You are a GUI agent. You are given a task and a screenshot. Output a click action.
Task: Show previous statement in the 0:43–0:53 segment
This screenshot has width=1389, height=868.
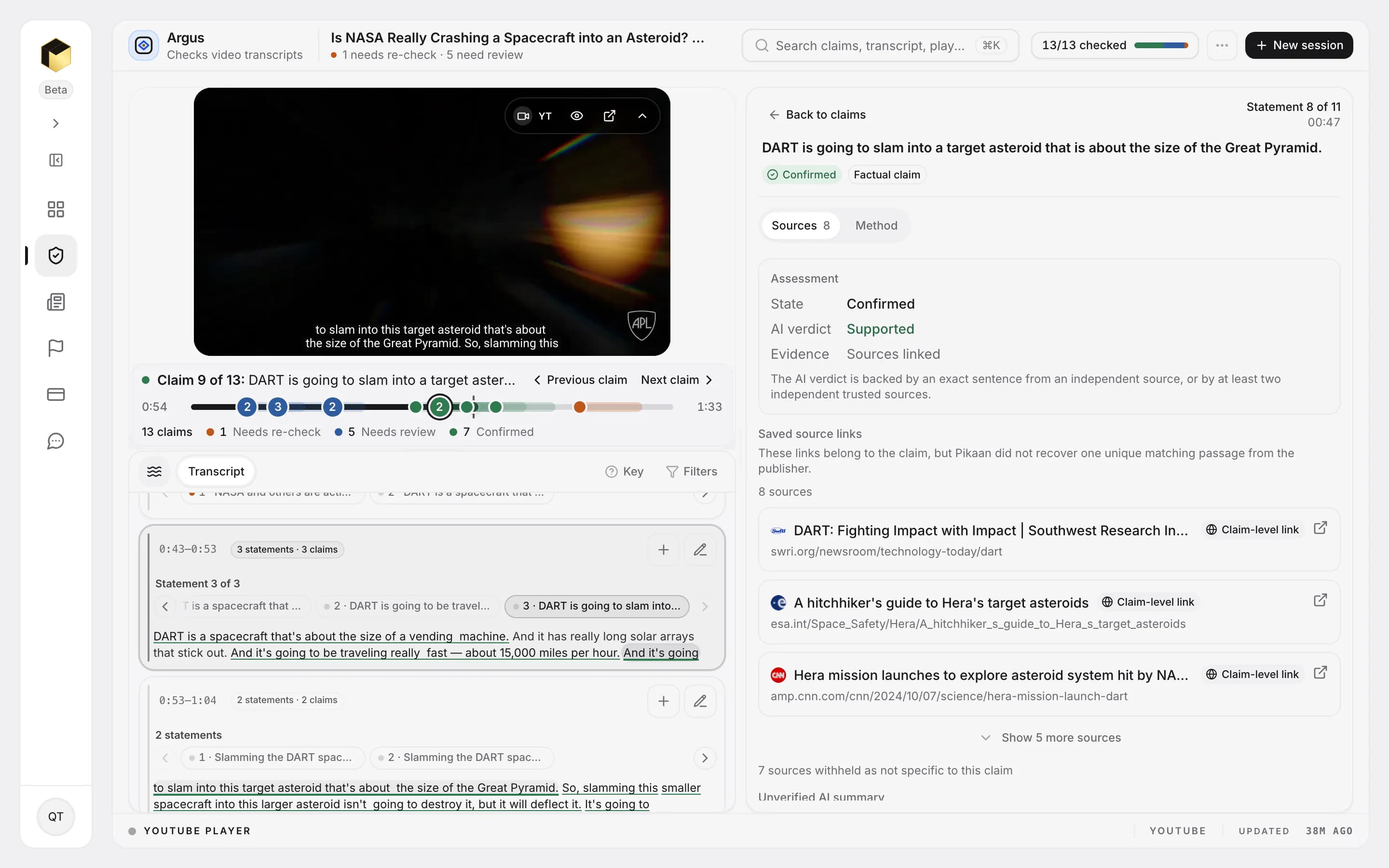tap(165, 606)
